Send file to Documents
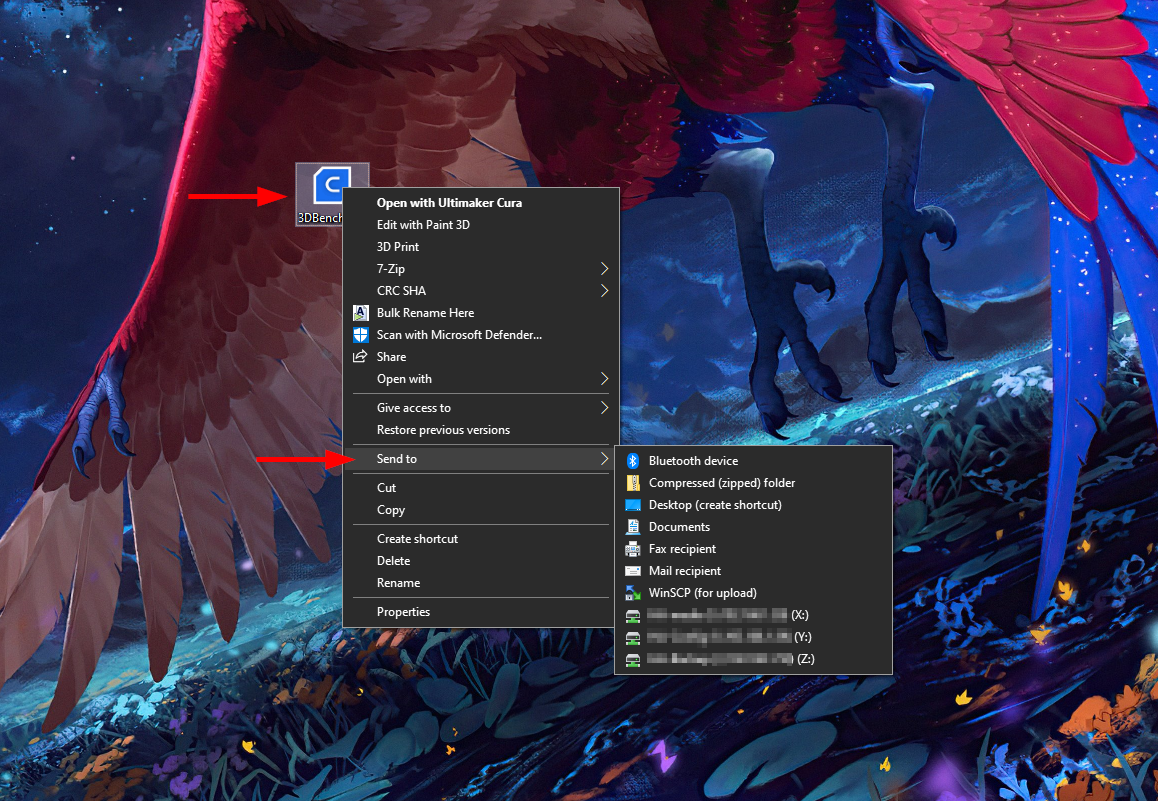 [x=753, y=527]
